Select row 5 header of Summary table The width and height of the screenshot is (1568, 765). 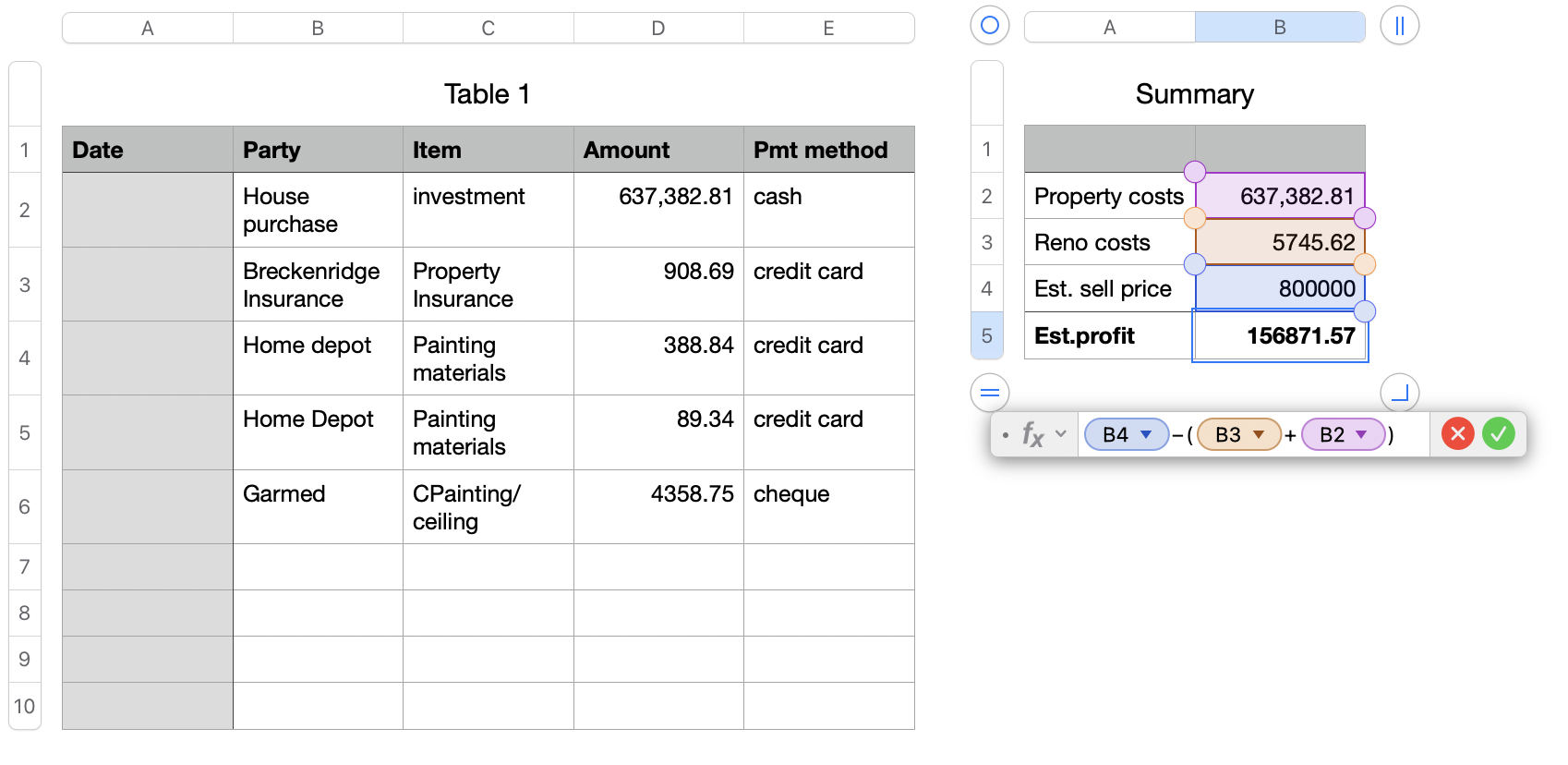pyautogui.click(x=986, y=335)
